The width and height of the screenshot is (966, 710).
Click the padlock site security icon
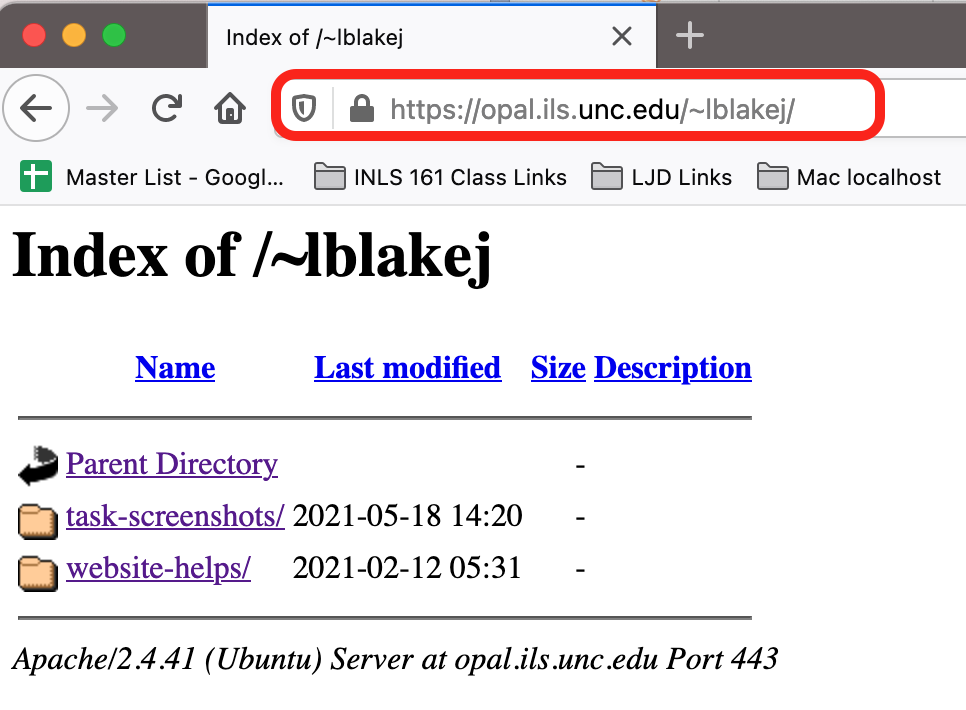coord(361,108)
